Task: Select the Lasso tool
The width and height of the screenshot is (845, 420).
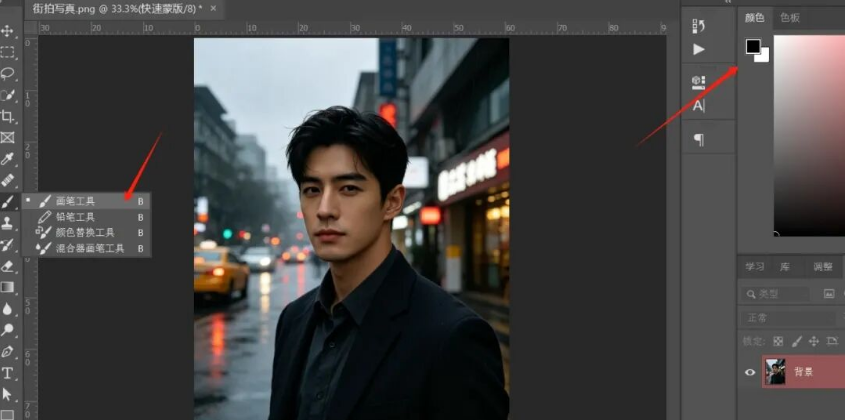Action: click(x=7, y=74)
